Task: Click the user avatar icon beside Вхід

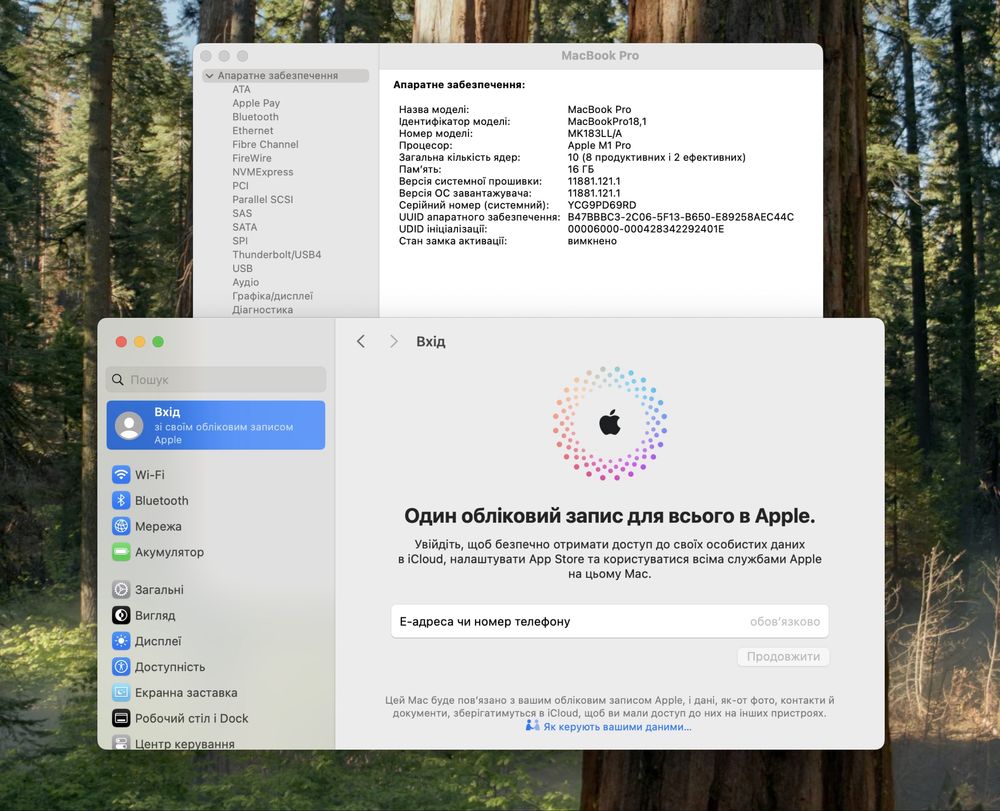Action: coord(129,425)
